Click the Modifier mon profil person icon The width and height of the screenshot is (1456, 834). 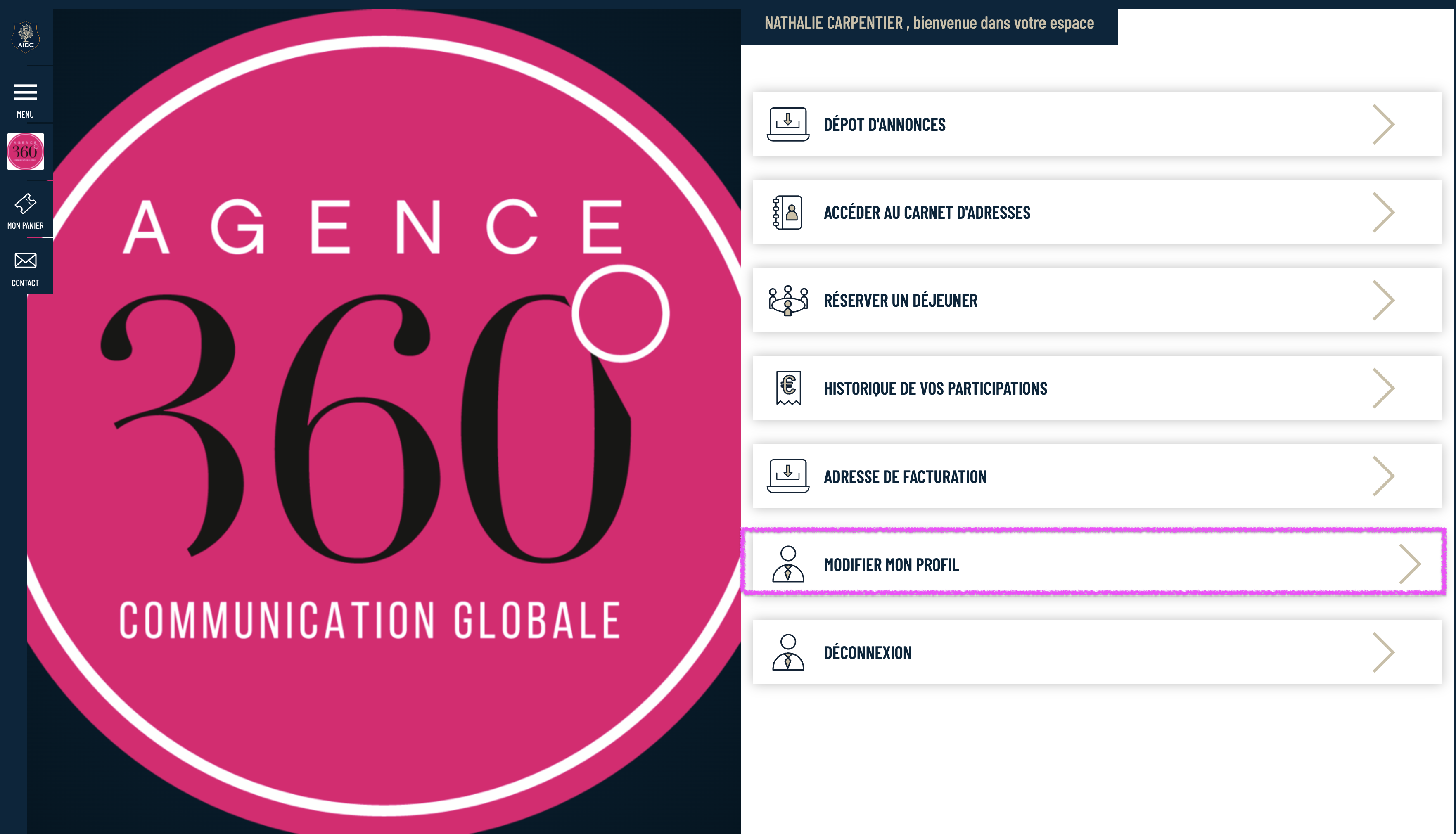click(x=787, y=564)
